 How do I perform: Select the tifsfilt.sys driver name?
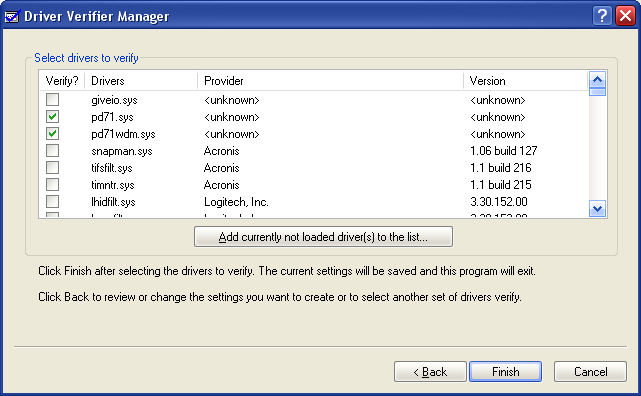pyautogui.click(x=112, y=168)
